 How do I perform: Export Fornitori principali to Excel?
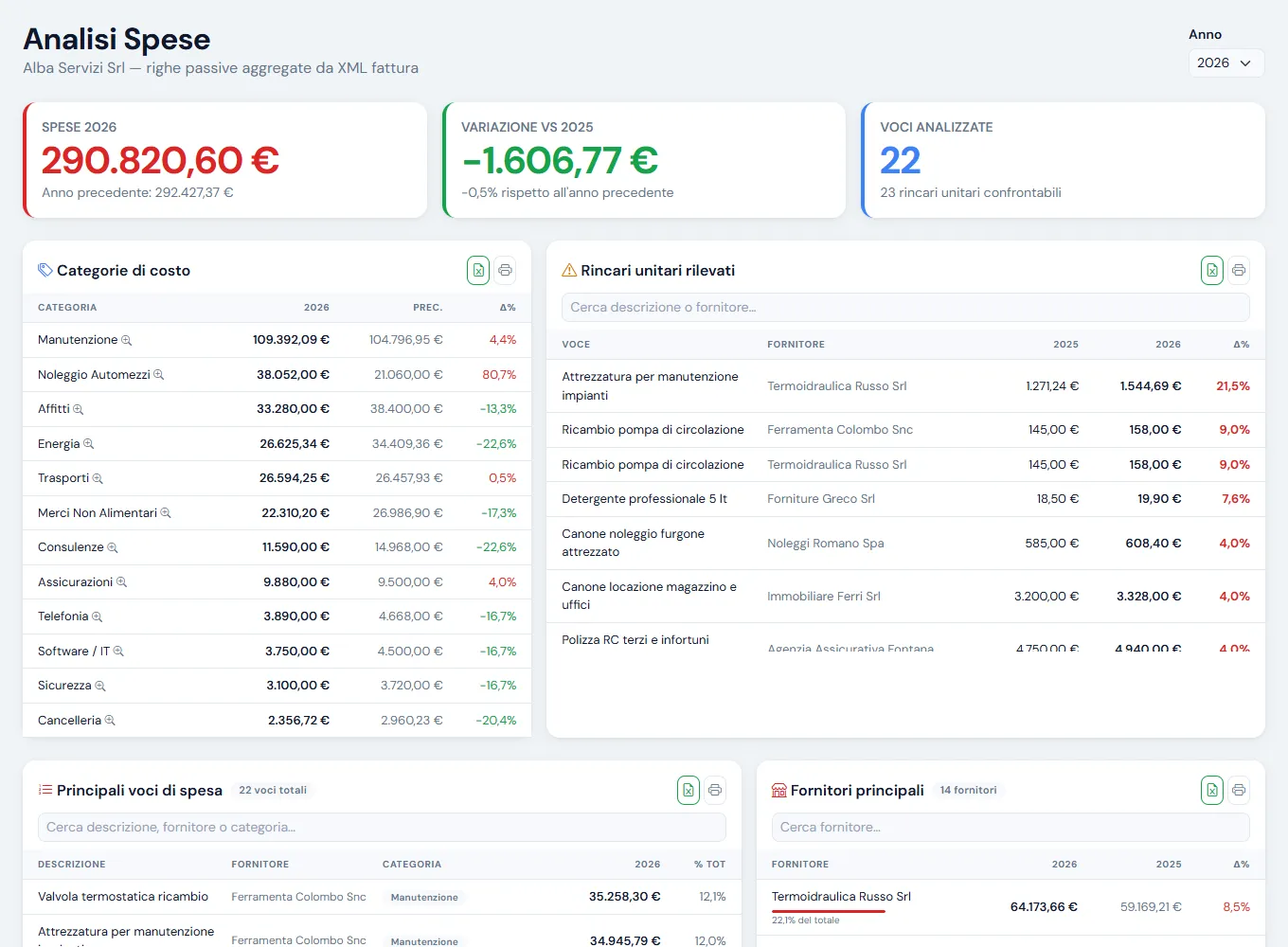(x=1212, y=790)
